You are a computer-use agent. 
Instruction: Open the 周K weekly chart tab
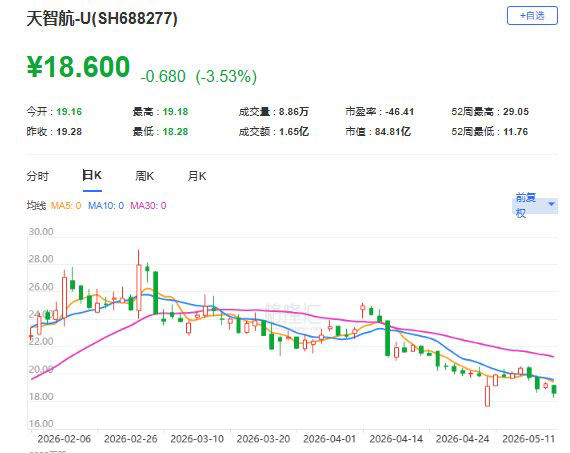144,176
